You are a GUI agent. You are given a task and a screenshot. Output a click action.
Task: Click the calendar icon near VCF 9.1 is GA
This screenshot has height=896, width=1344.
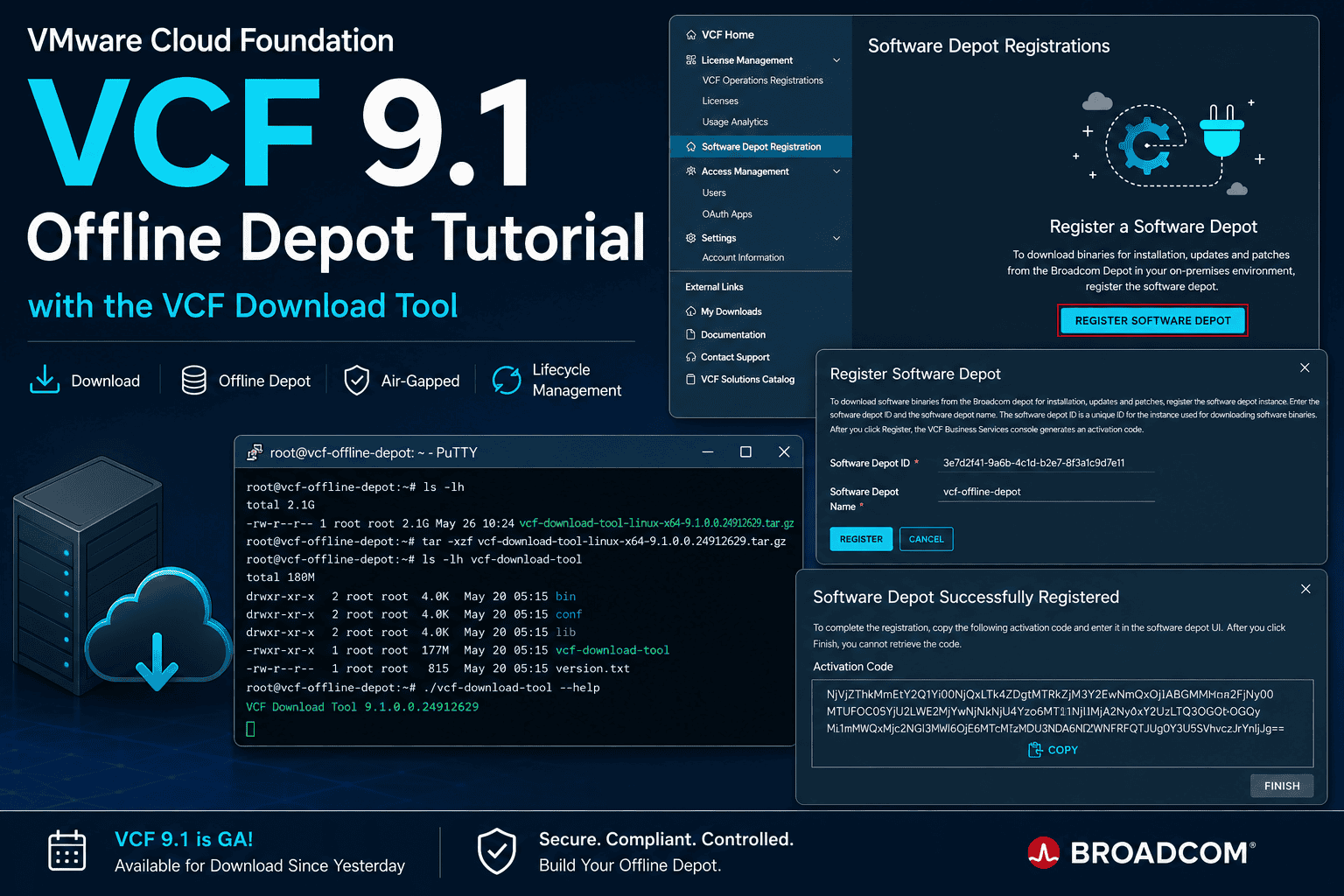click(66, 850)
